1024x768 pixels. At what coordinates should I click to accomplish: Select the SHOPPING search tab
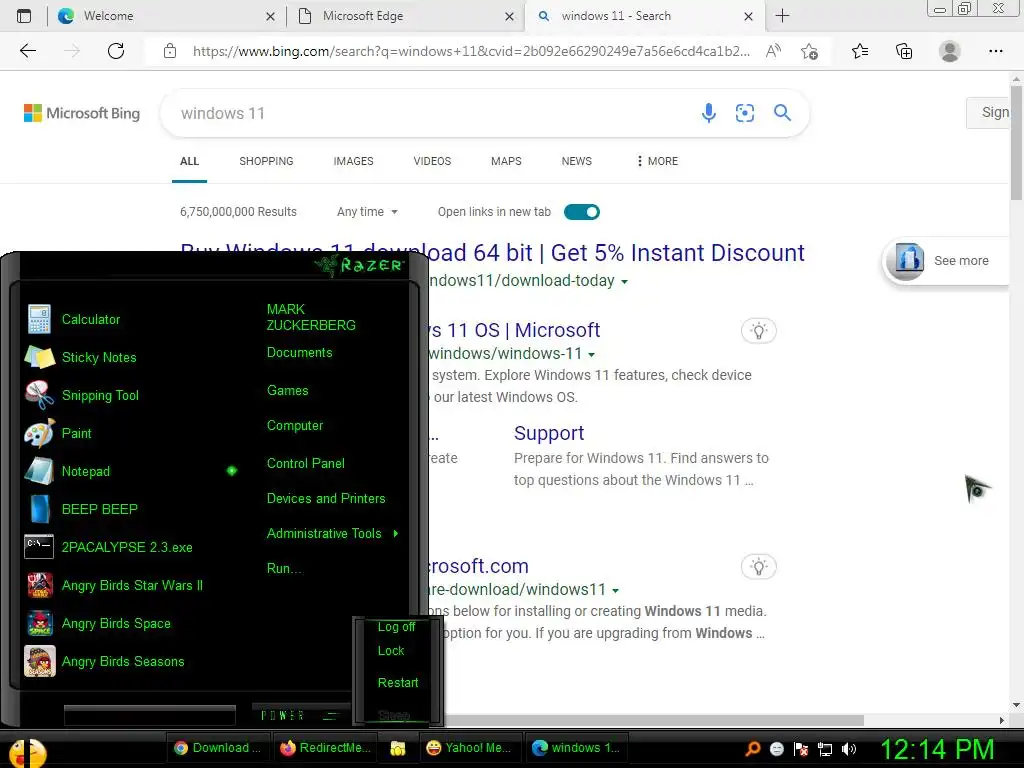266,161
